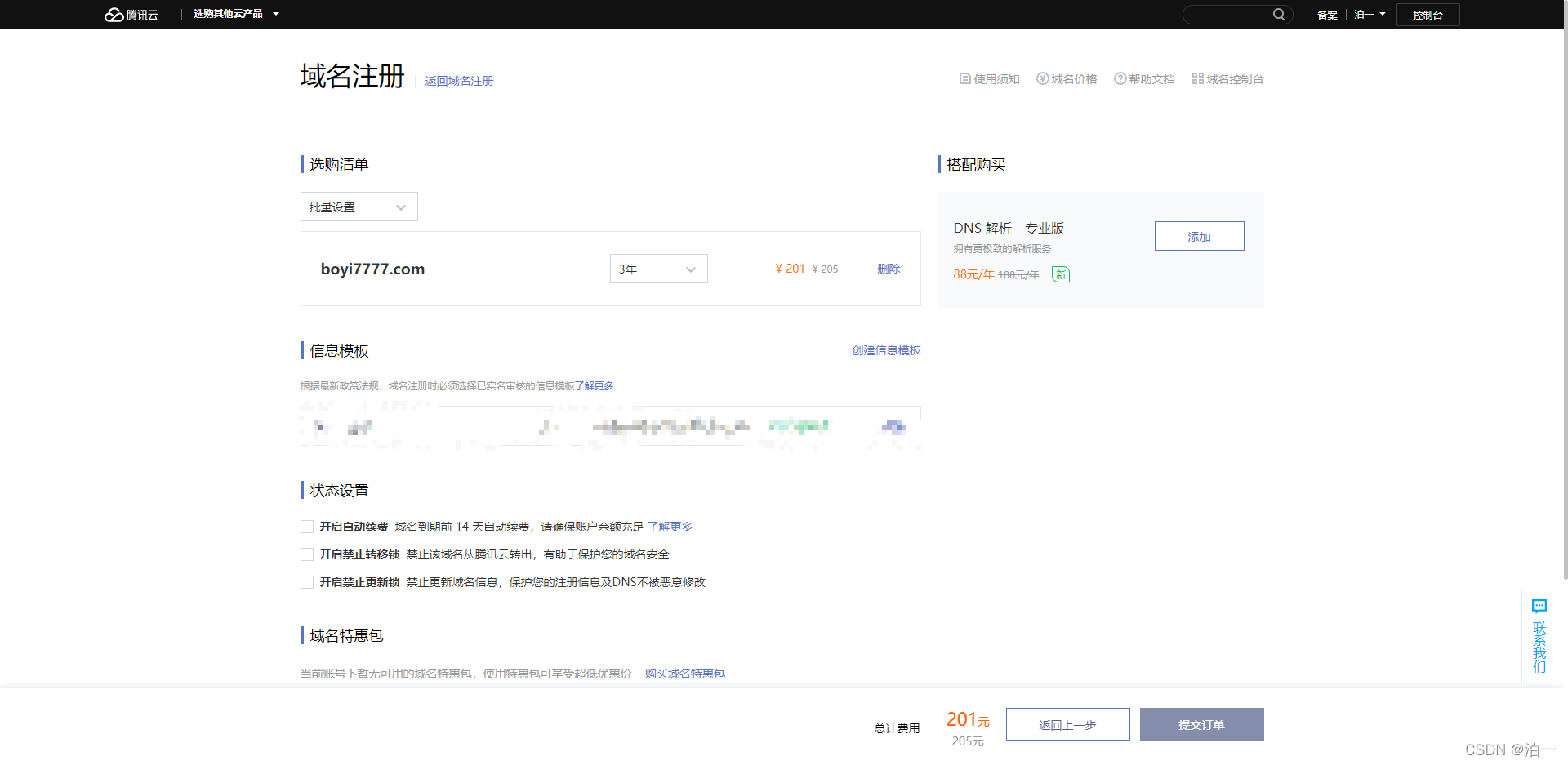Check 开启禁止更新锁 option

306,582
